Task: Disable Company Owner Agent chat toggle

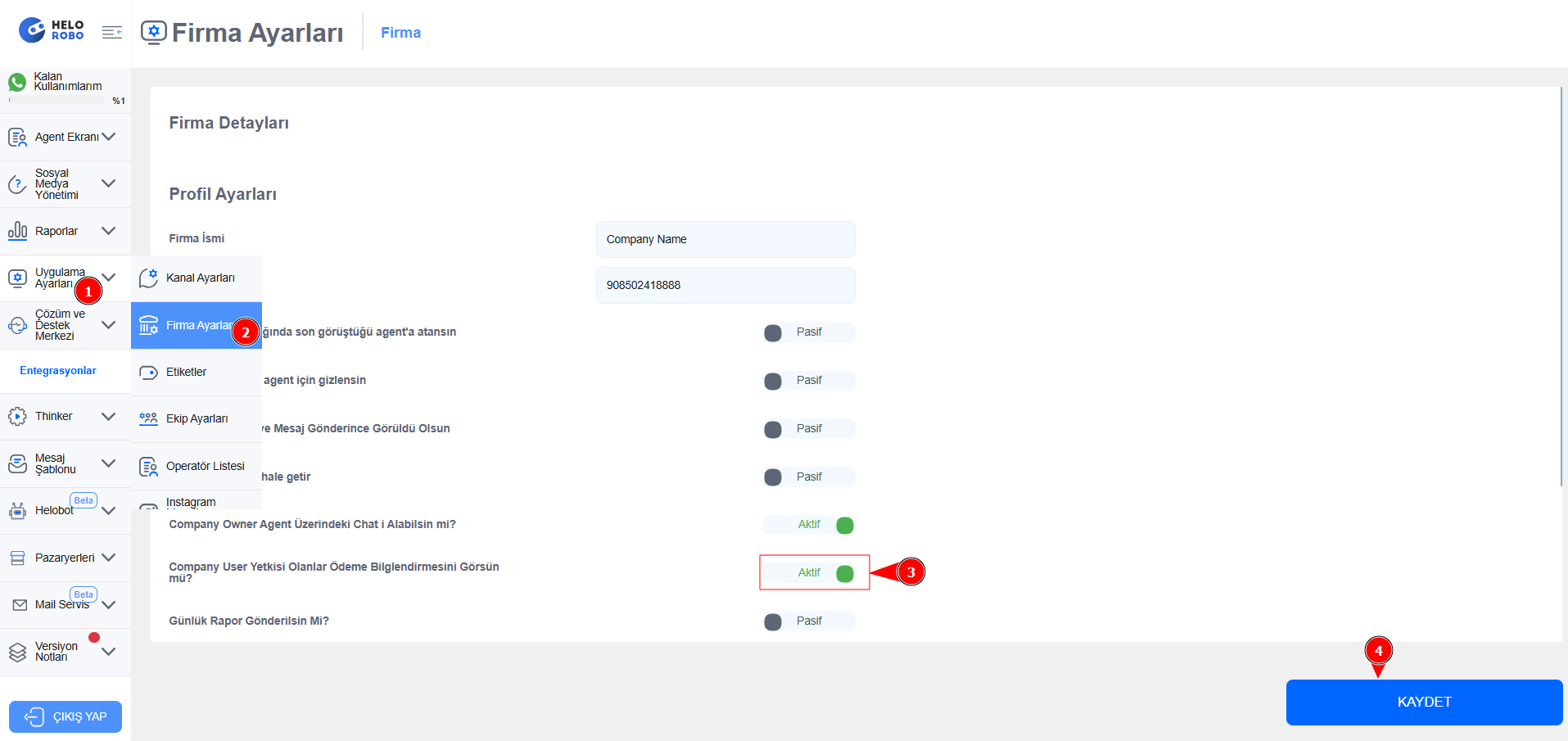Action: 808,525
